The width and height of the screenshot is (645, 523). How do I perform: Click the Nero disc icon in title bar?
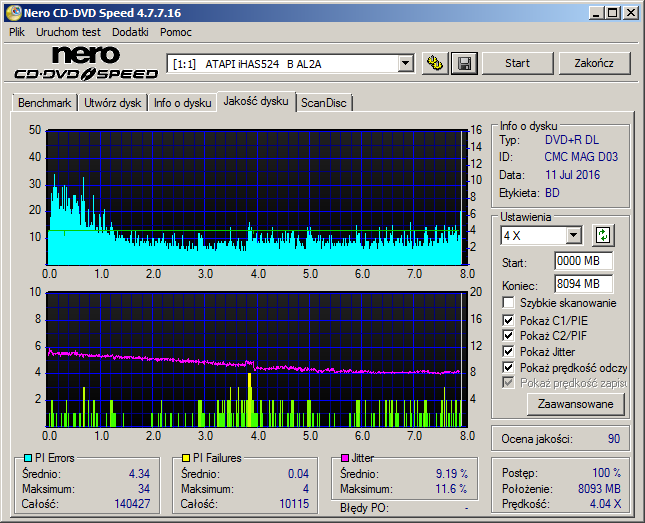[x=14, y=13]
